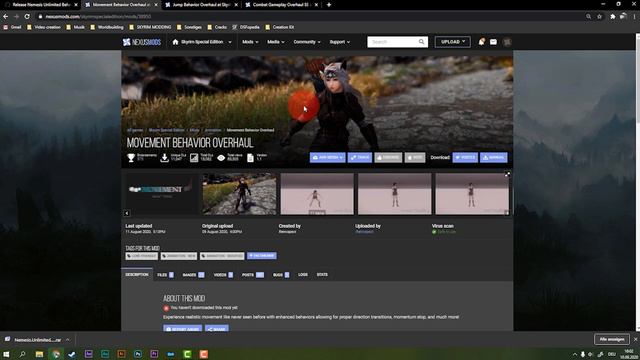The height and width of the screenshot is (360, 640).
Task: Switch to the Logs tab
Action: point(303,275)
